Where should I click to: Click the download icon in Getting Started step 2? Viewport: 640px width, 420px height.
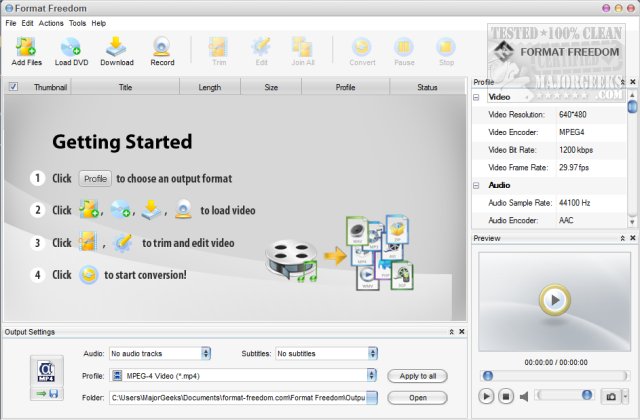[x=151, y=209]
